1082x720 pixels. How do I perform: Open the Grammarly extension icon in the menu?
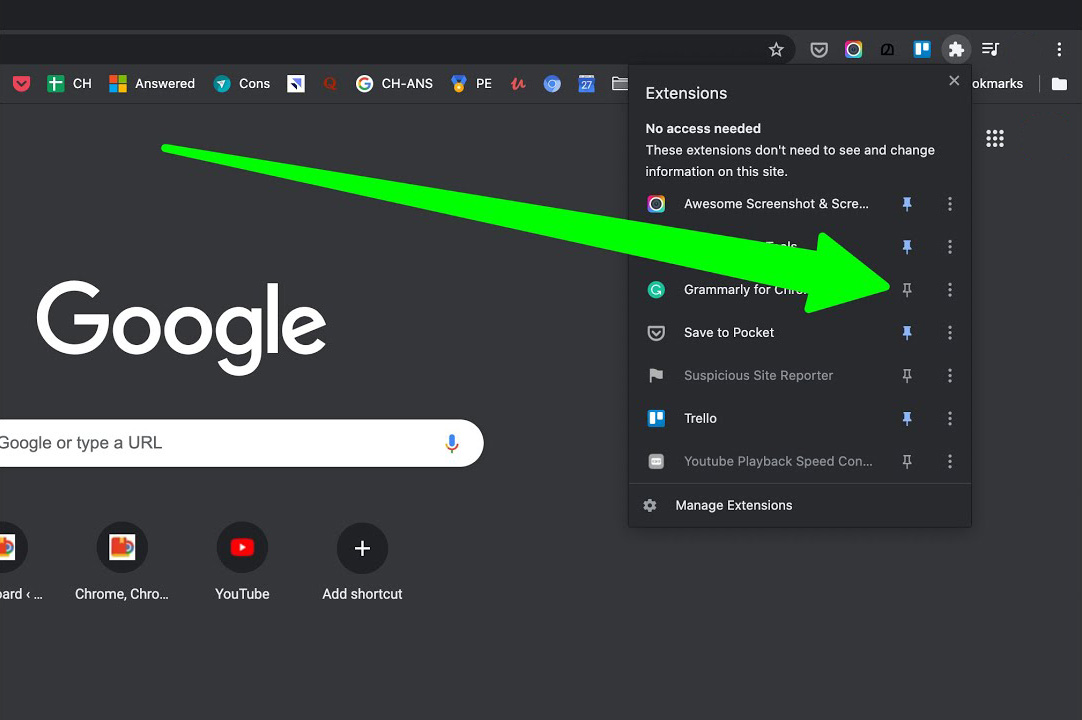(656, 289)
